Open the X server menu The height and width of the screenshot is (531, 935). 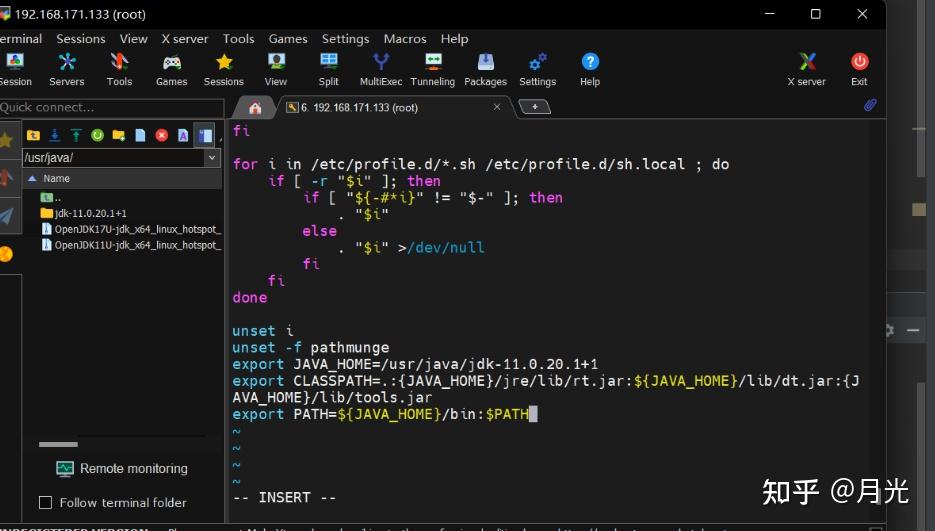[185, 39]
